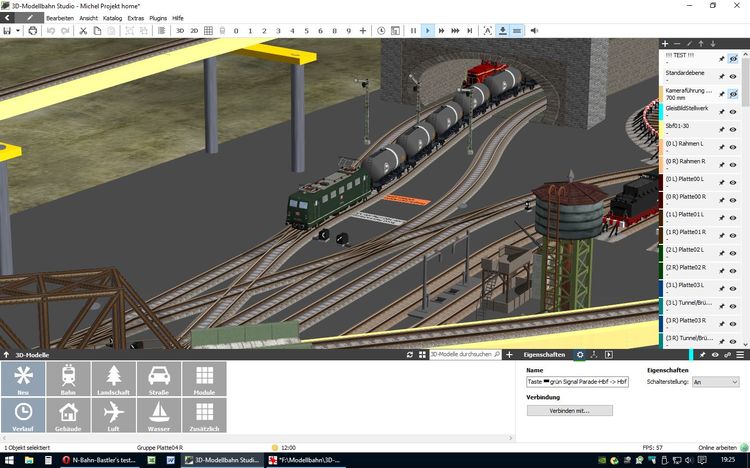750x468 pixels.
Task: Open the Gebäude model category
Action: point(69,416)
